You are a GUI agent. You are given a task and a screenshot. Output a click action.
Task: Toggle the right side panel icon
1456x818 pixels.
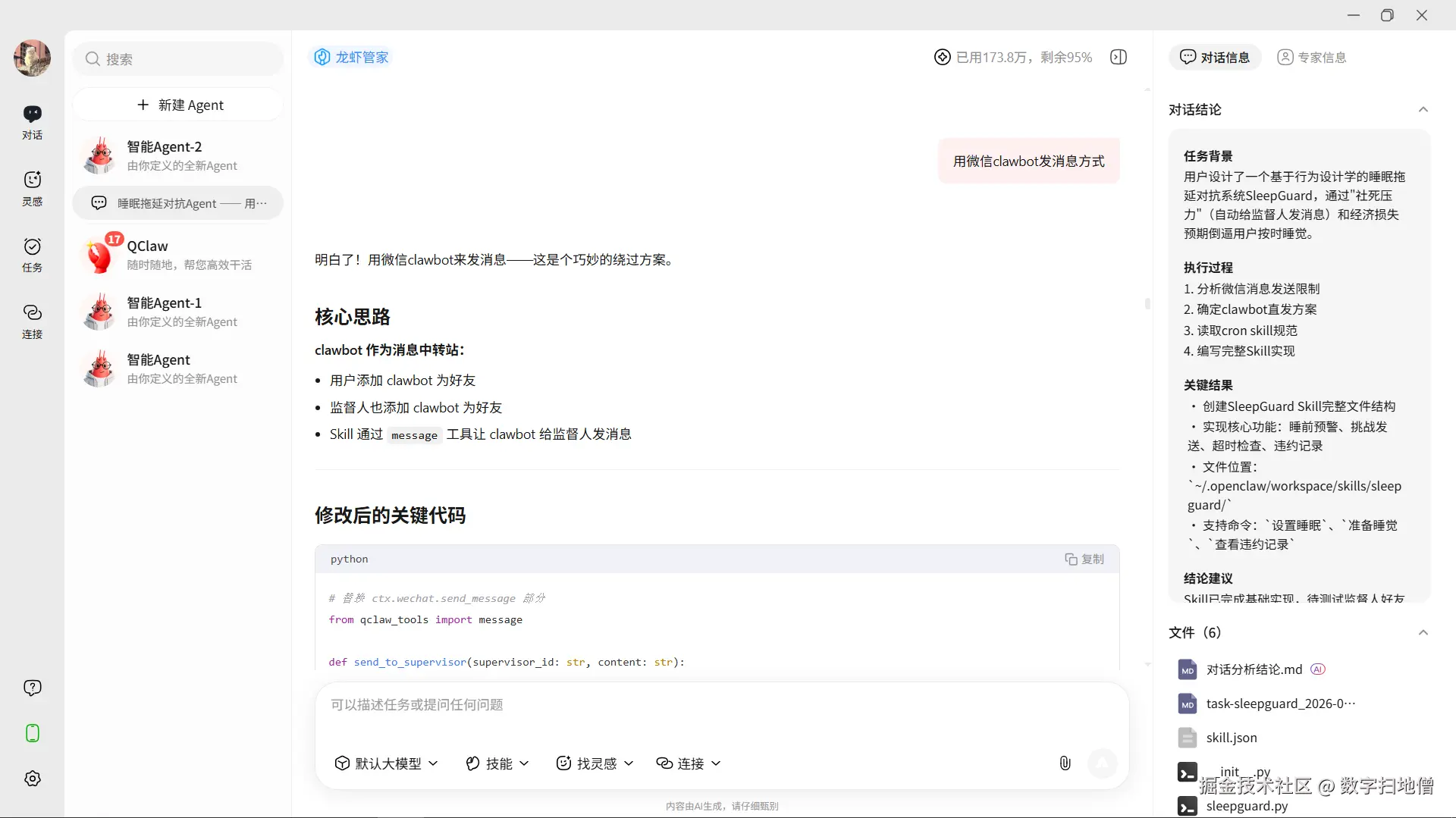pyautogui.click(x=1119, y=57)
